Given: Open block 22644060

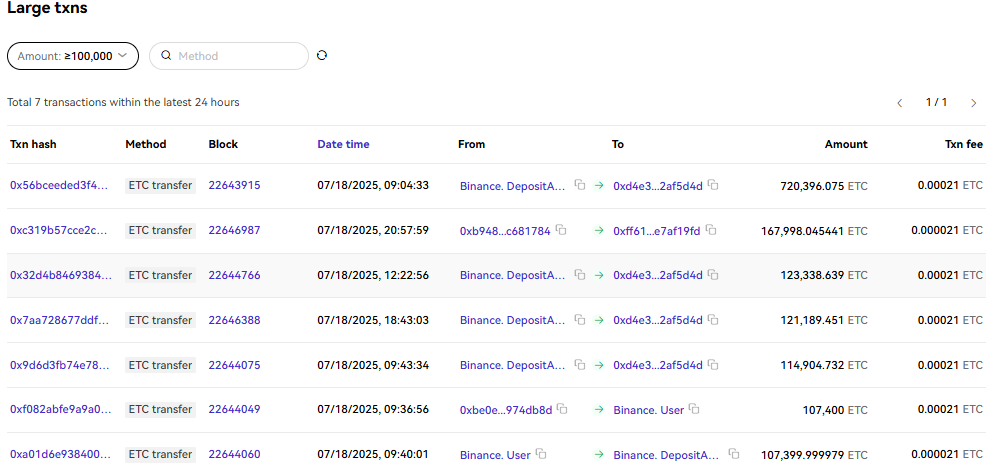Looking at the screenshot, I should click(x=234, y=455).
